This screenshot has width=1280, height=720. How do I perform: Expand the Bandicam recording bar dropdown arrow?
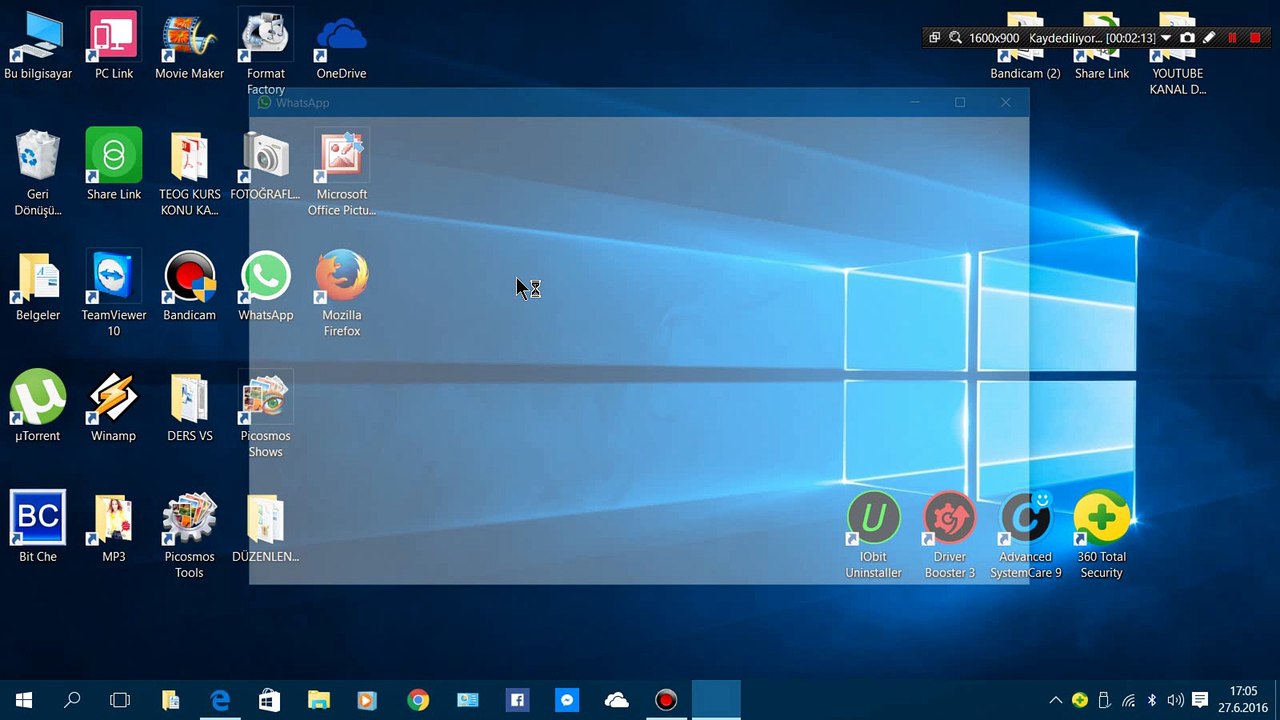(x=1166, y=38)
